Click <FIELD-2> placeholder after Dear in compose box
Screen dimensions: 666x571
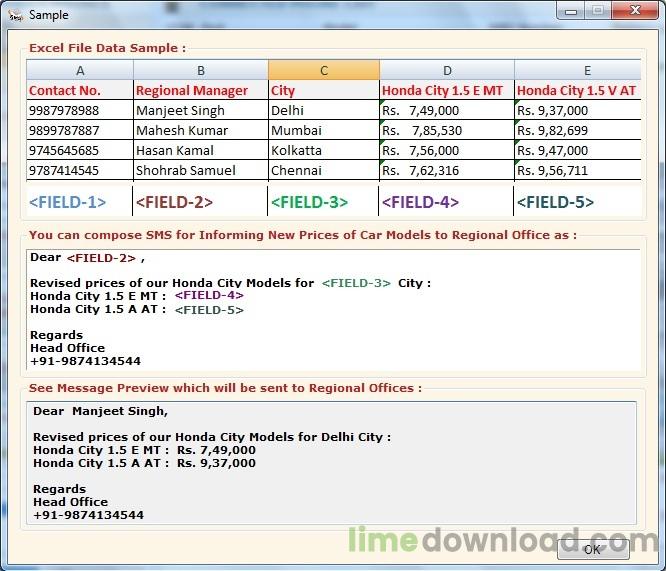[x=101, y=258]
